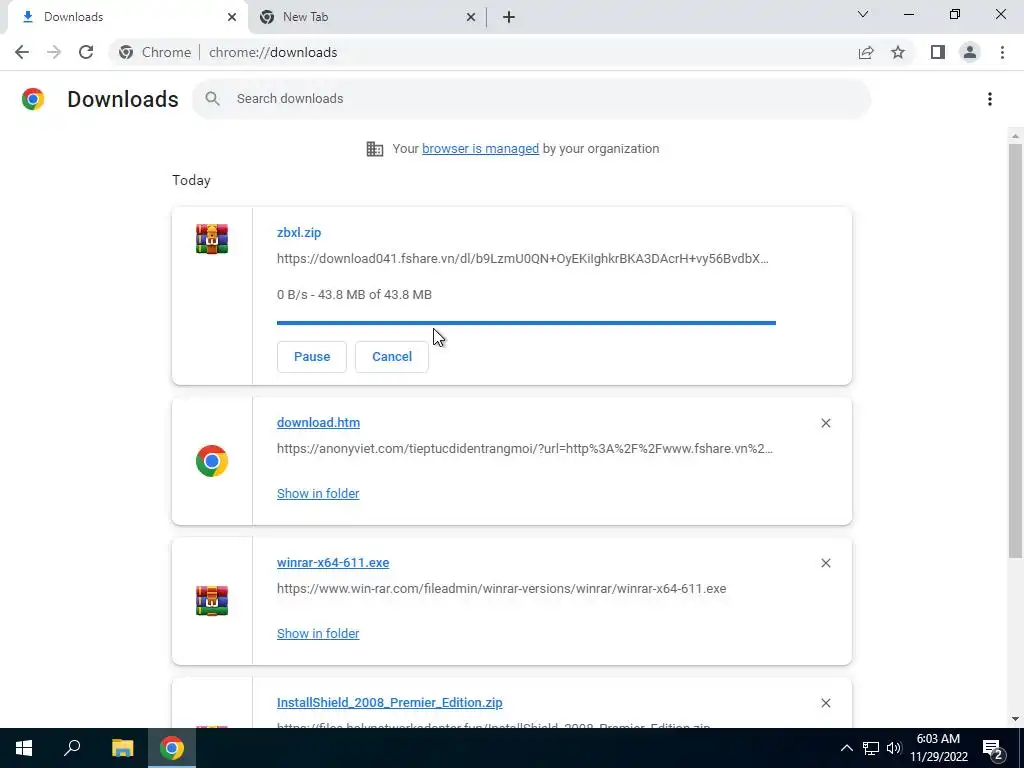Show hidden system tray icons
1024x768 pixels.
(846, 748)
